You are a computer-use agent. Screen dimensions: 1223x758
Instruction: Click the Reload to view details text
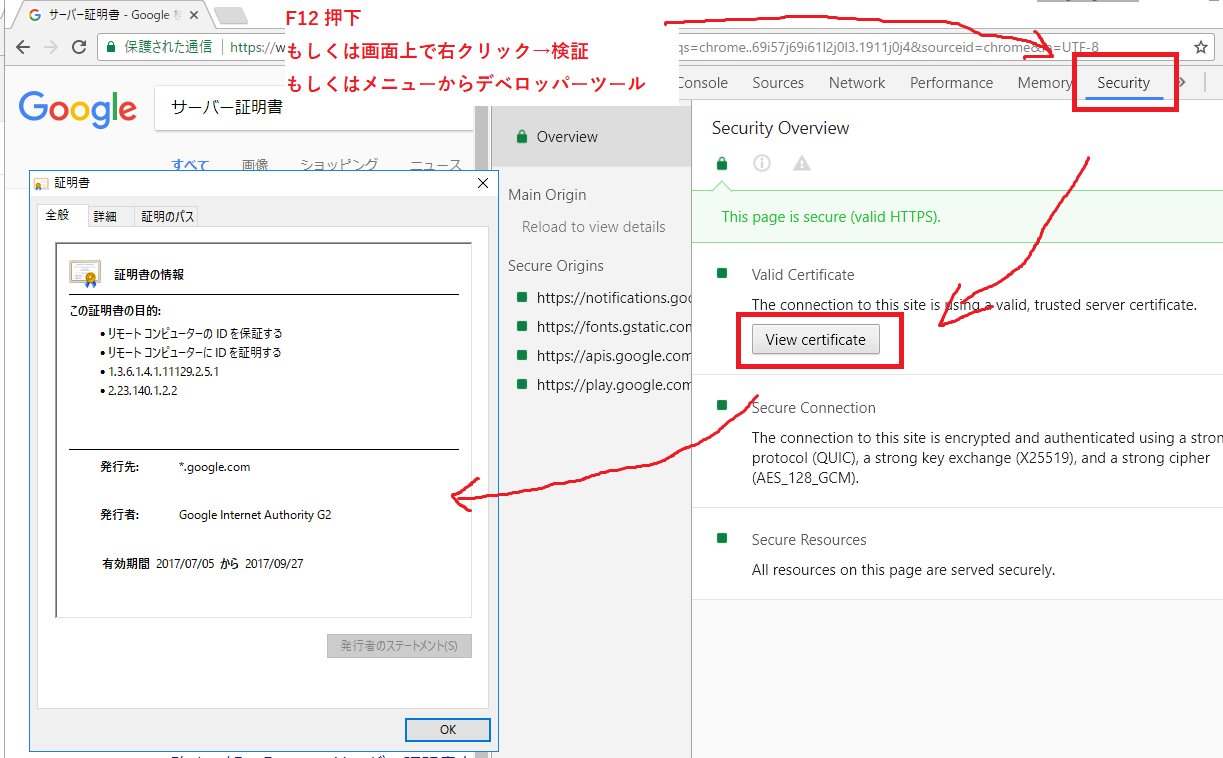(x=594, y=227)
